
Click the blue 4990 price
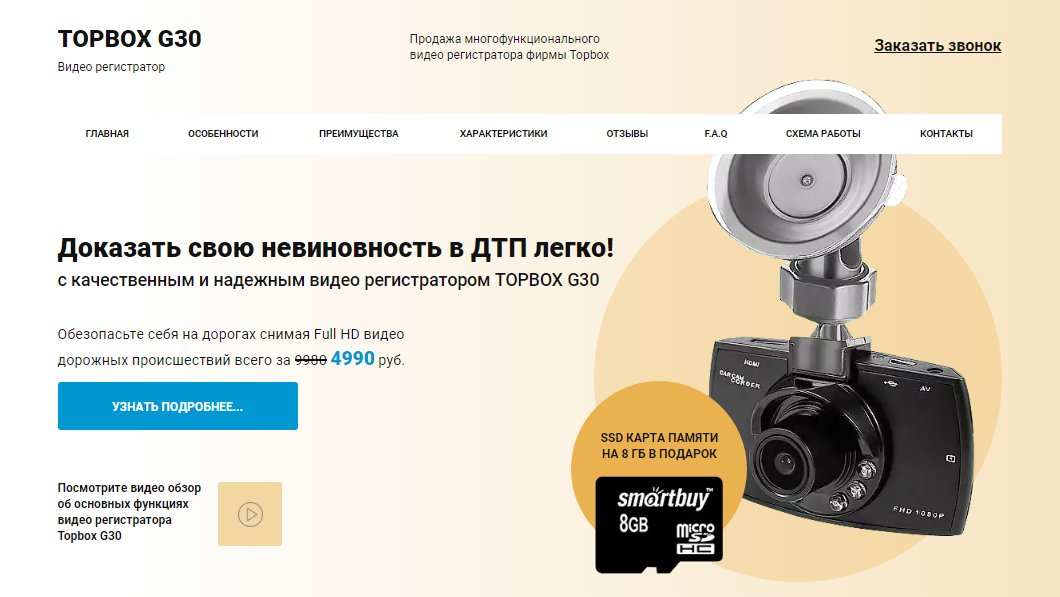coord(352,358)
